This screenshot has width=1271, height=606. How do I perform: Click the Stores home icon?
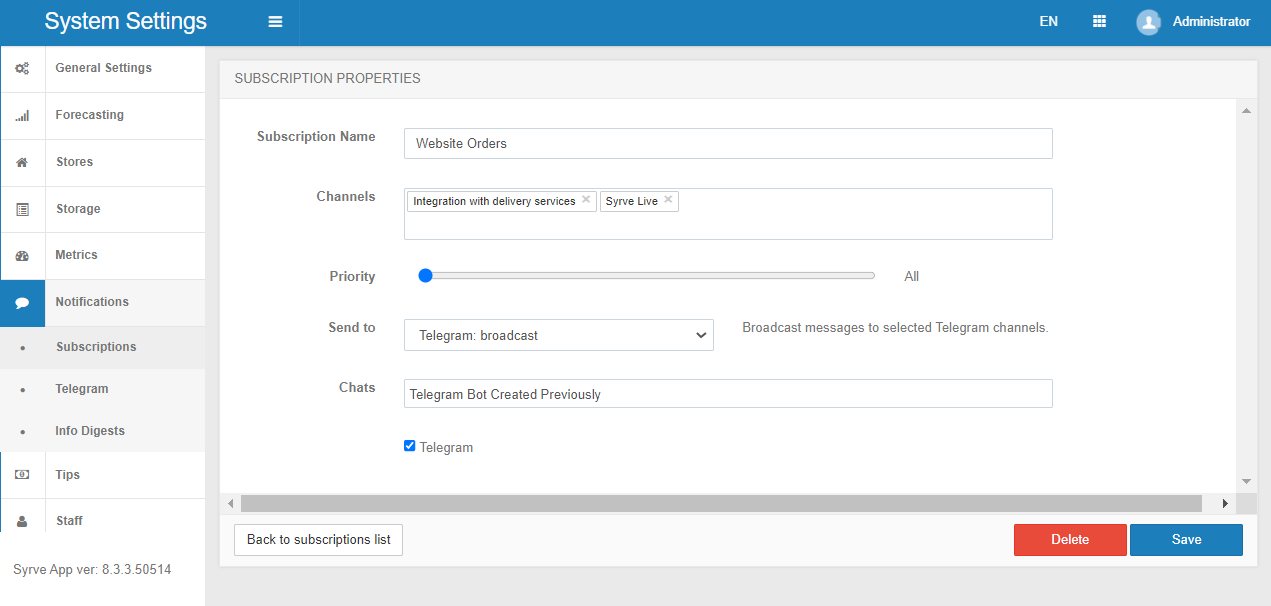22,162
